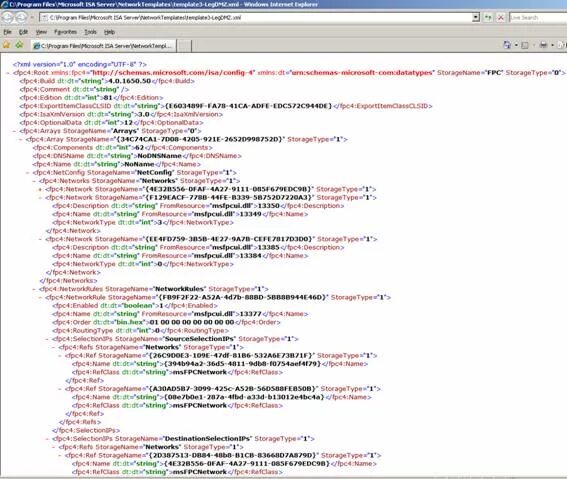
Task: Stop loading with the red X icon
Action: coord(500,17)
